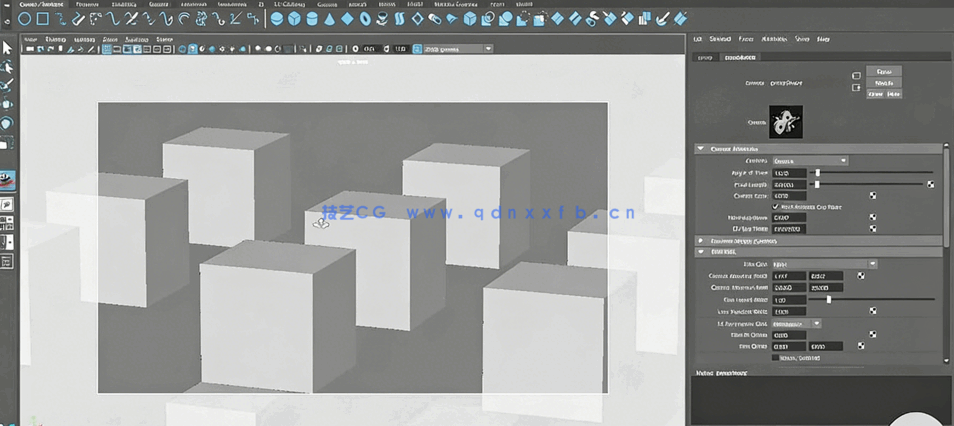Screen dimensions: 954x426
Task: Create a polygon cube from the shelf
Action: coord(296,19)
